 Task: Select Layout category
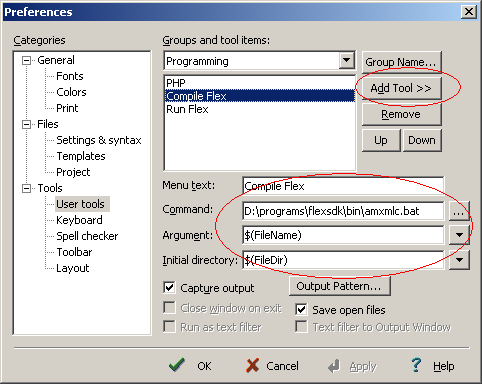tap(73, 268)
